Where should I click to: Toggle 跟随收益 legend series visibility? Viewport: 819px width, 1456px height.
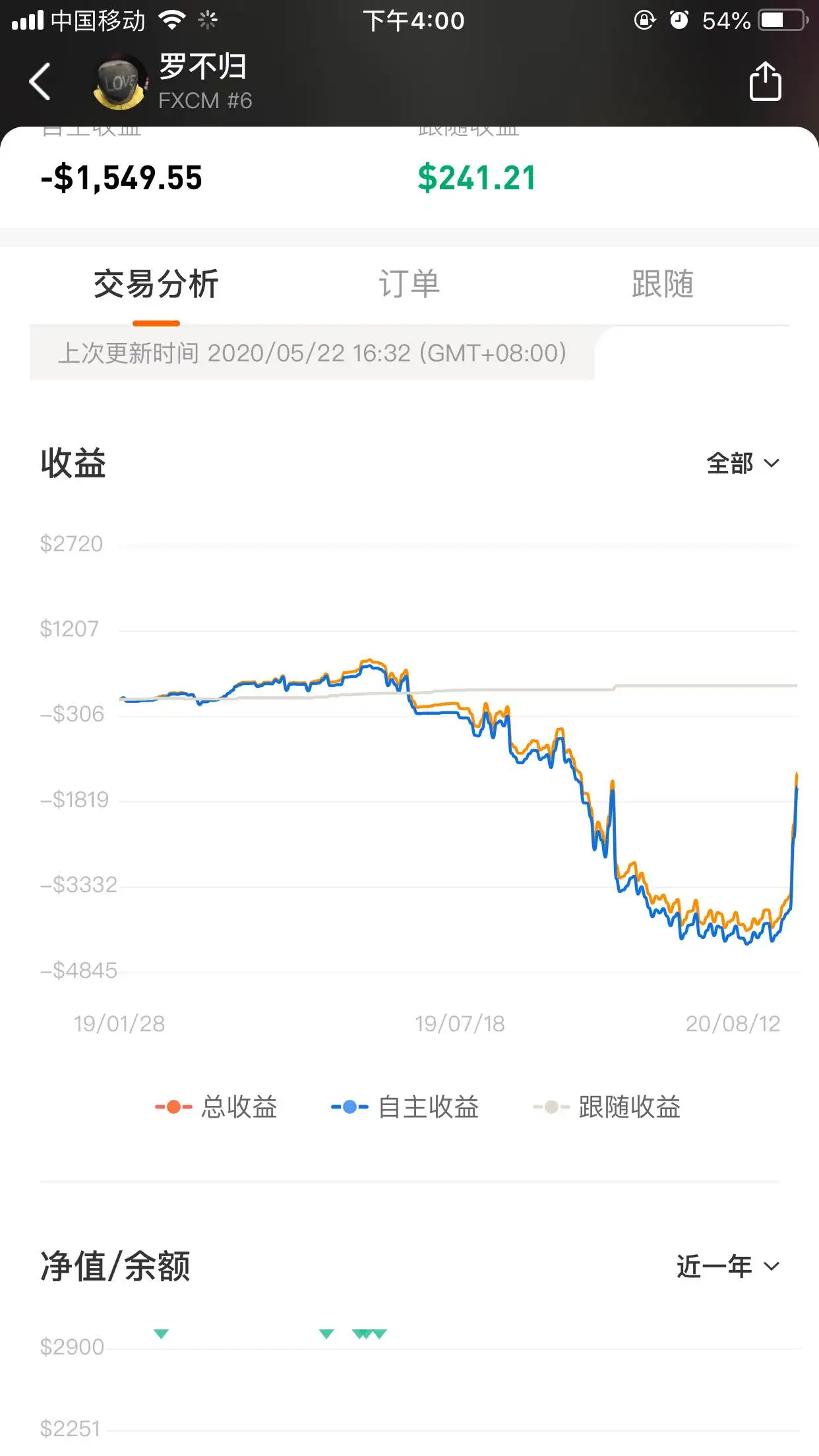click(607, 1107)
